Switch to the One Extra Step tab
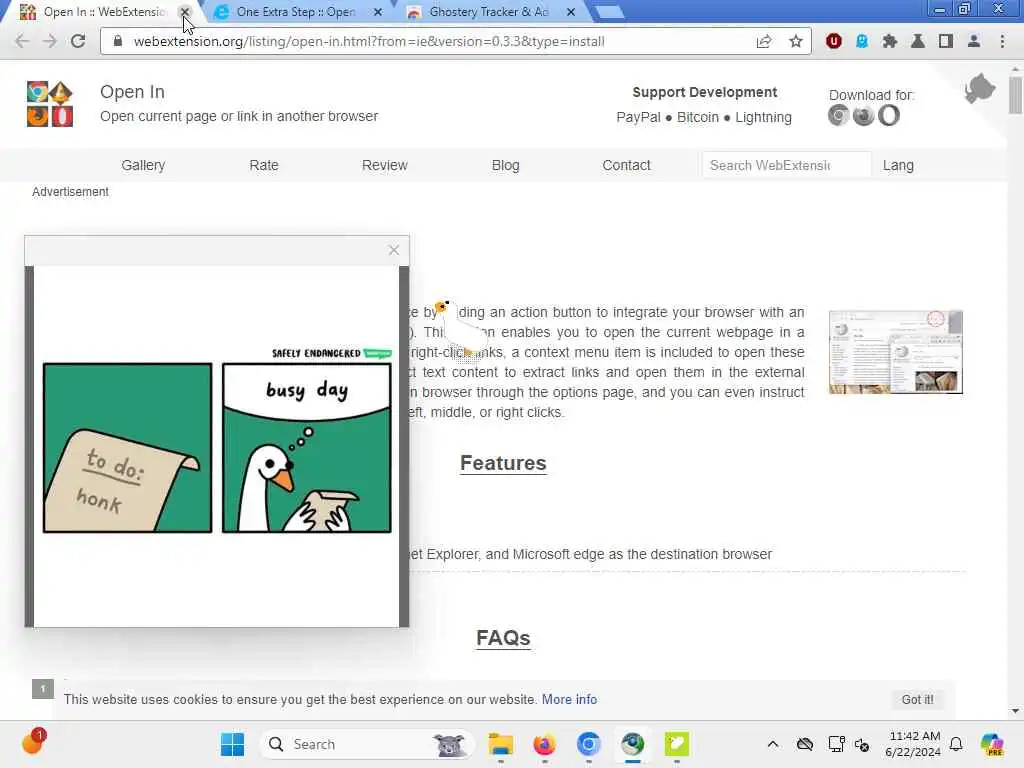Viewport: 1024px width, 768px height. coord(296,12)
